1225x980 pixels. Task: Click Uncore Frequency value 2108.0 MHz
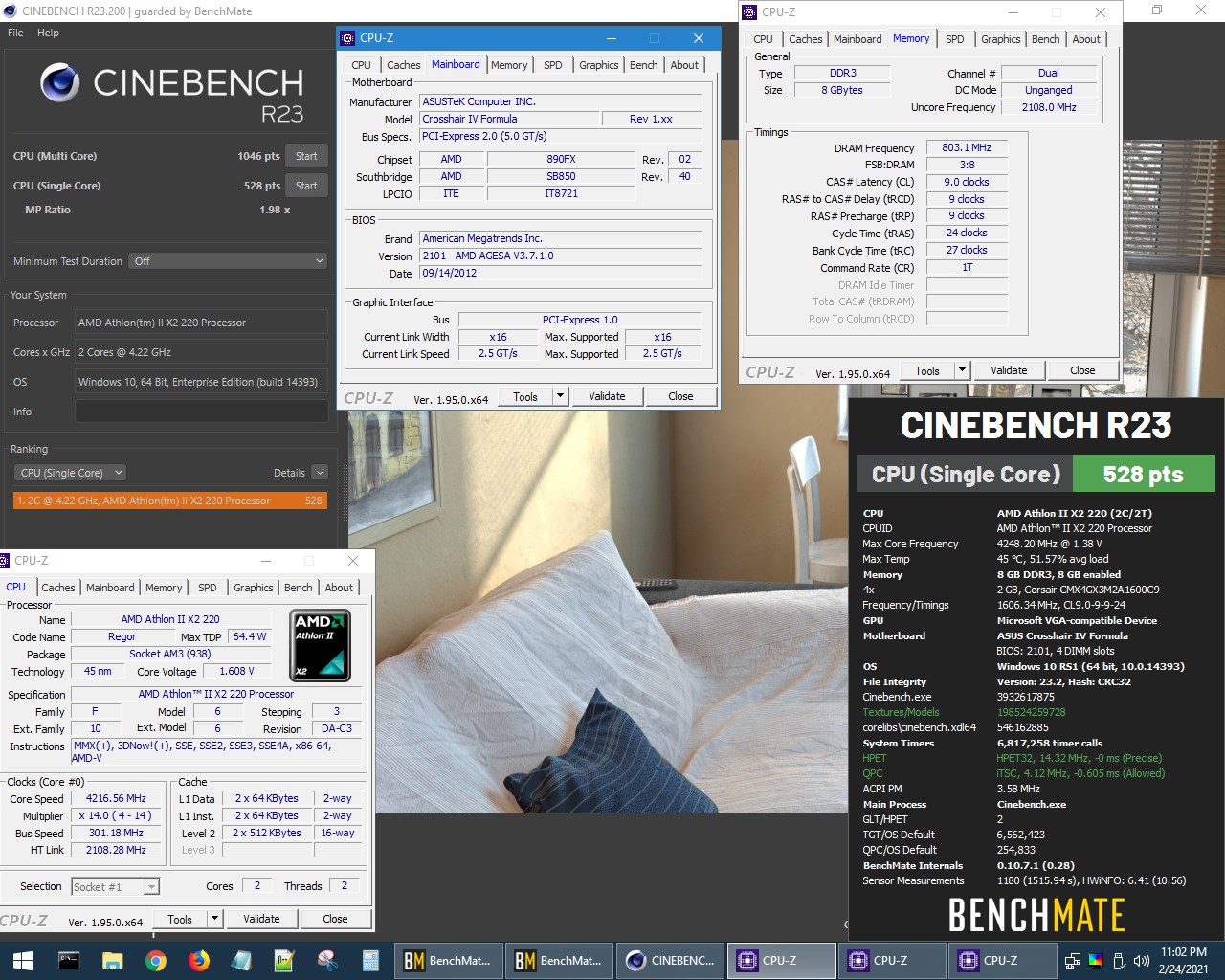[1049, 107]
